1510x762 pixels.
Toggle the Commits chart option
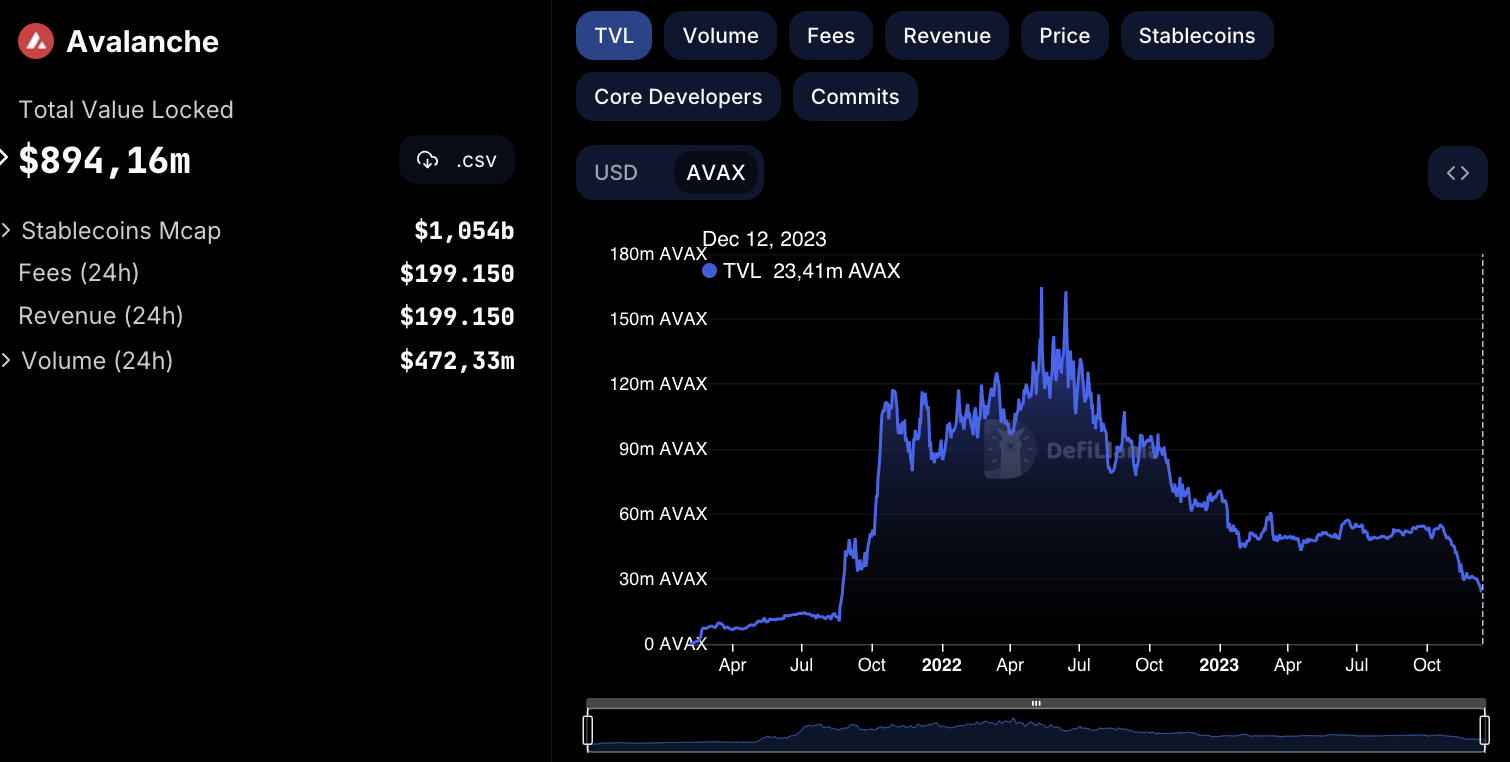[x=855, y=97]
